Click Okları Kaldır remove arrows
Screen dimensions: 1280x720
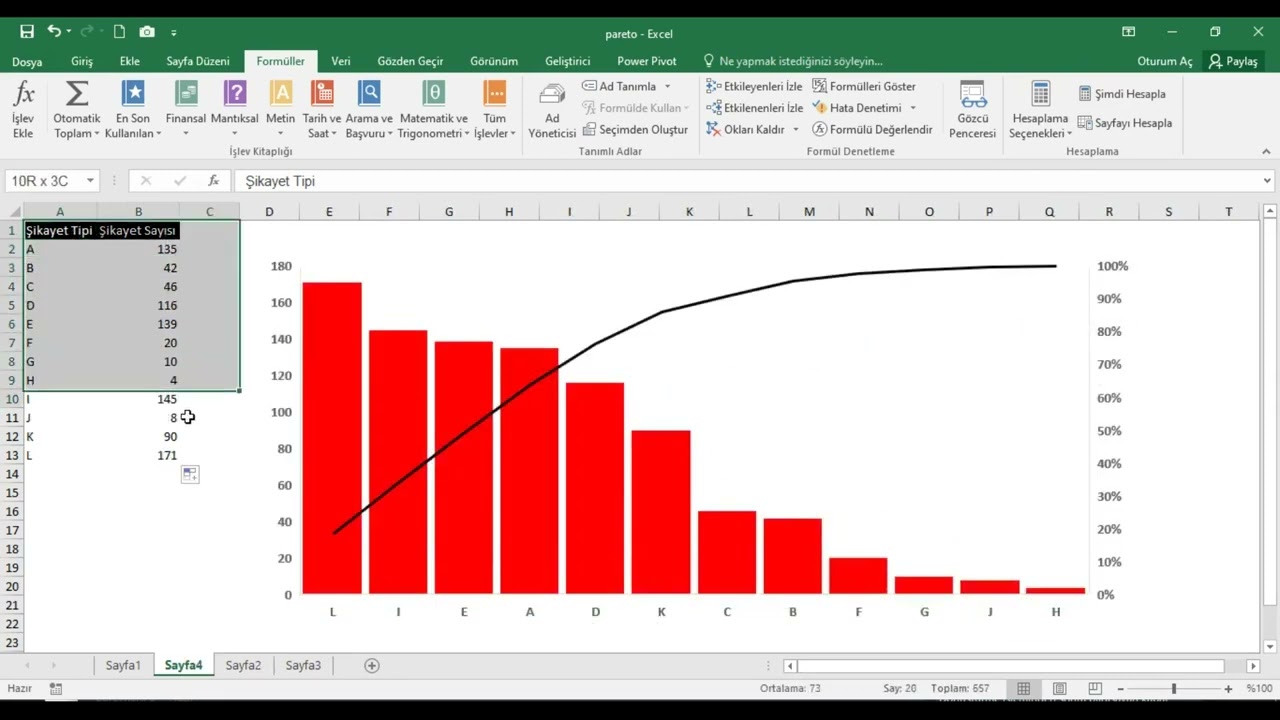(746, 129)
